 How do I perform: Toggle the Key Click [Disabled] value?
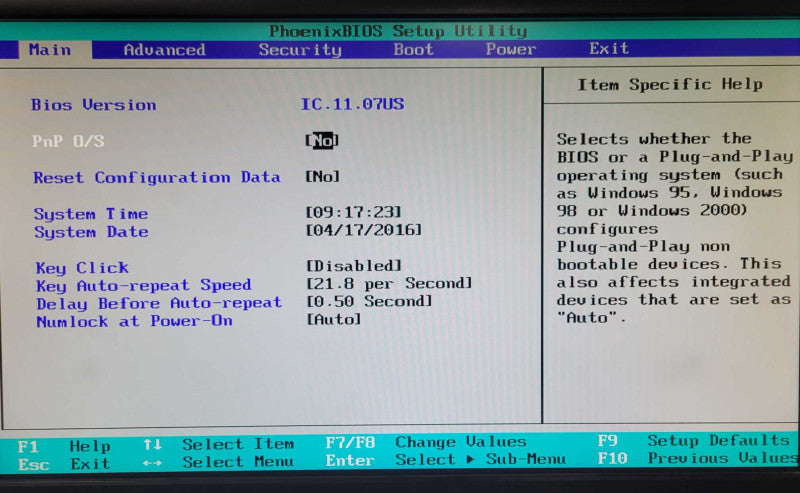point(354,266)
